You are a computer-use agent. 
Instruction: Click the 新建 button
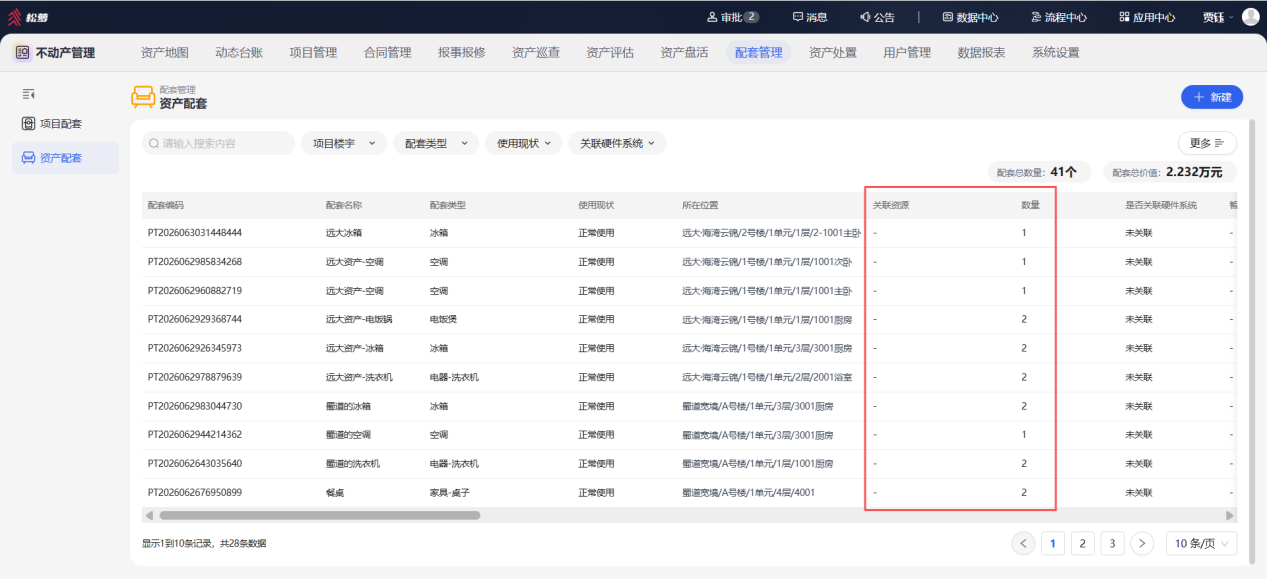click(x=1212, y=97)
